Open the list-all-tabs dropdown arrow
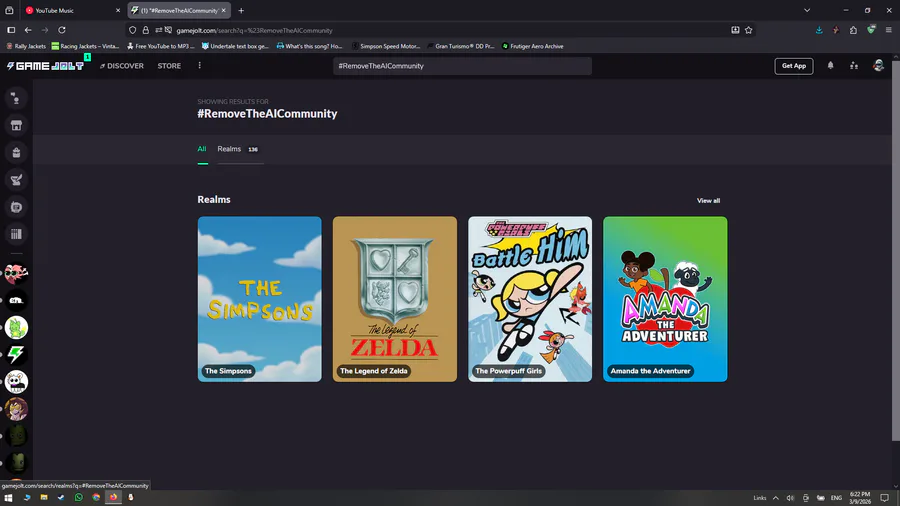Viewport: 900px width, 506px height. pos(807,10)
